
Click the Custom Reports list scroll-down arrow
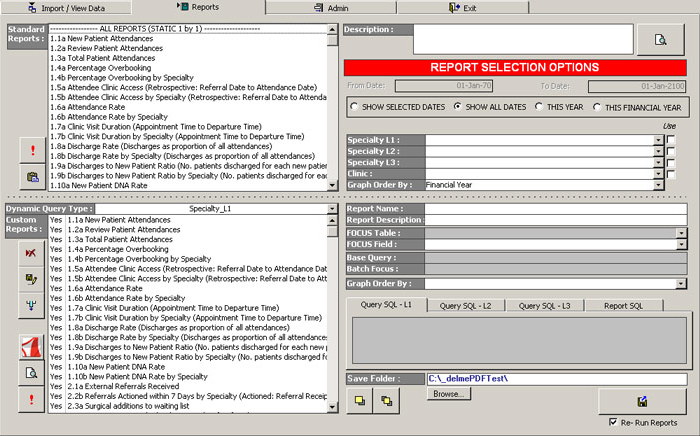click(x=332, y=407)
